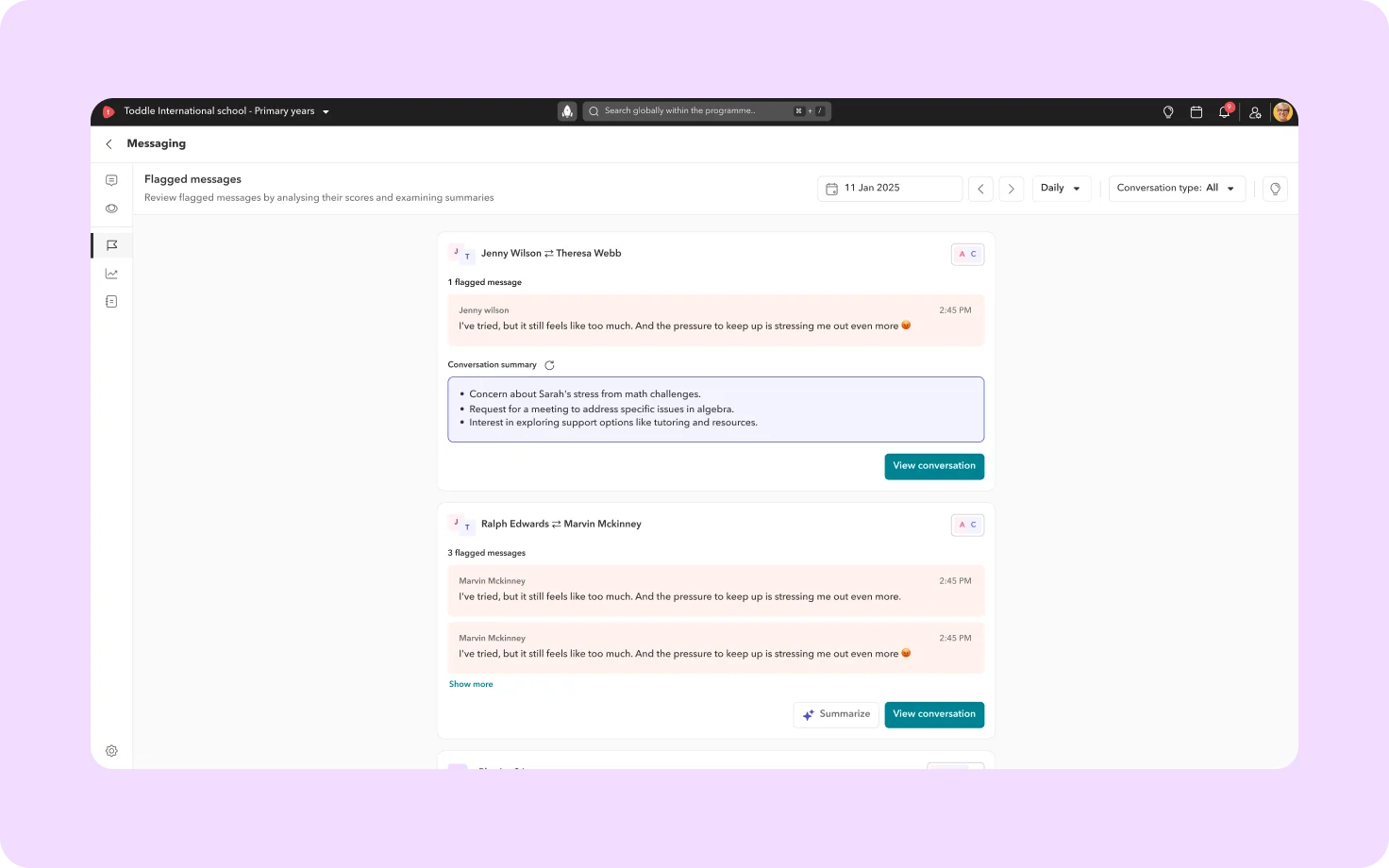Select the flagged messages flag sidebar icon
Viewport: 1389px width, 868px height.
pyautogui.click(x=111, y=245)
